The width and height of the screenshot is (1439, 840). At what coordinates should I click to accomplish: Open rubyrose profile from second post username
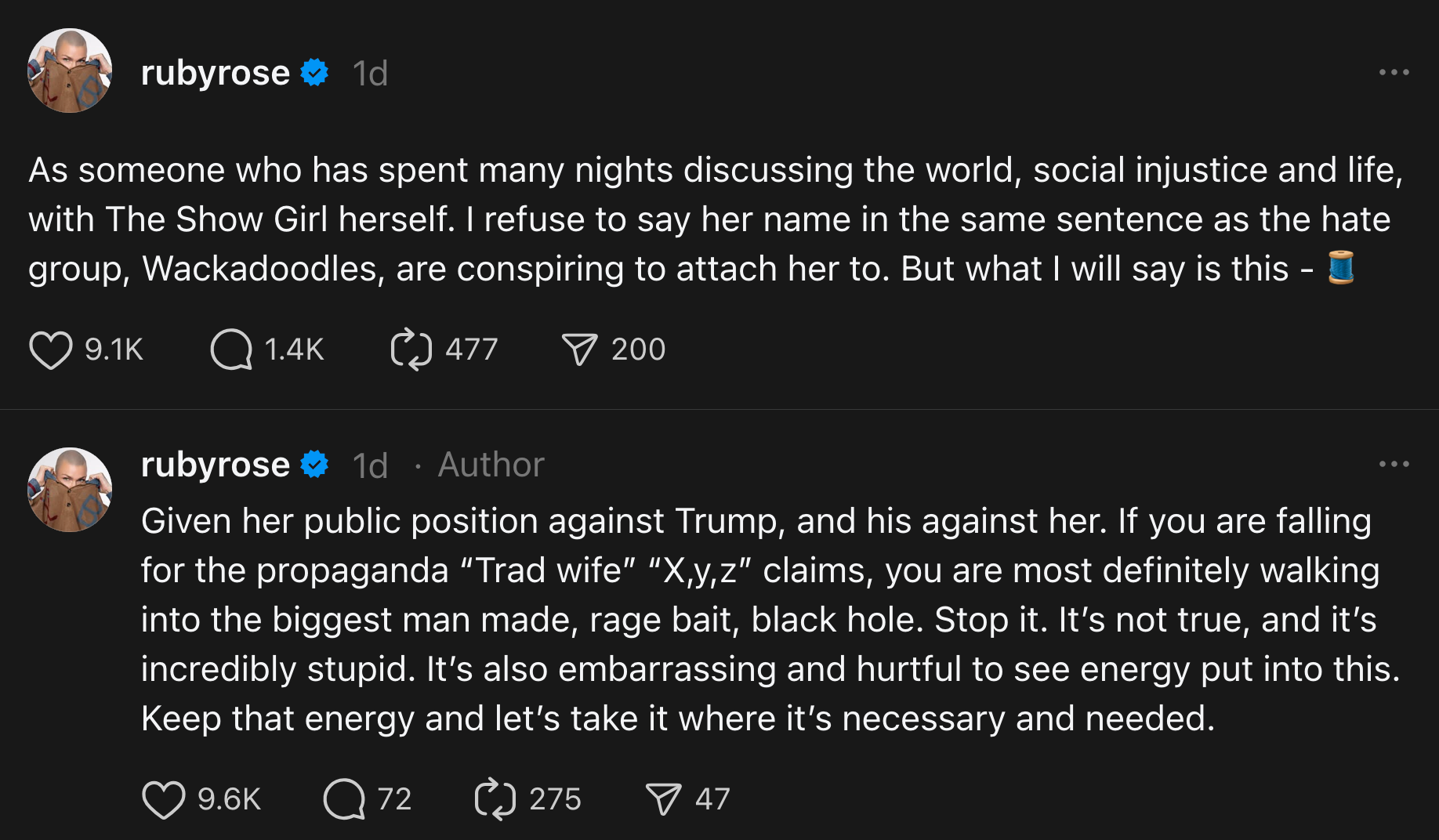tap(215, 465)
